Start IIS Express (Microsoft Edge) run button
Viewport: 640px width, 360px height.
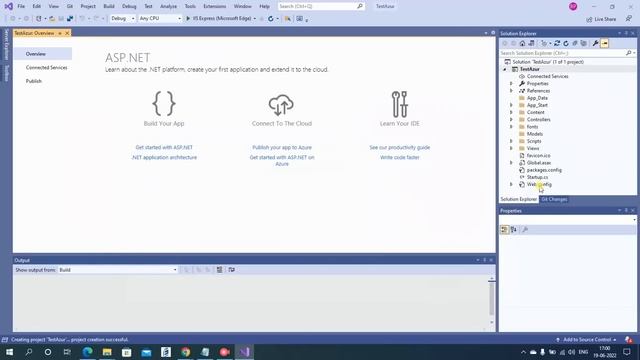[219, 18]
